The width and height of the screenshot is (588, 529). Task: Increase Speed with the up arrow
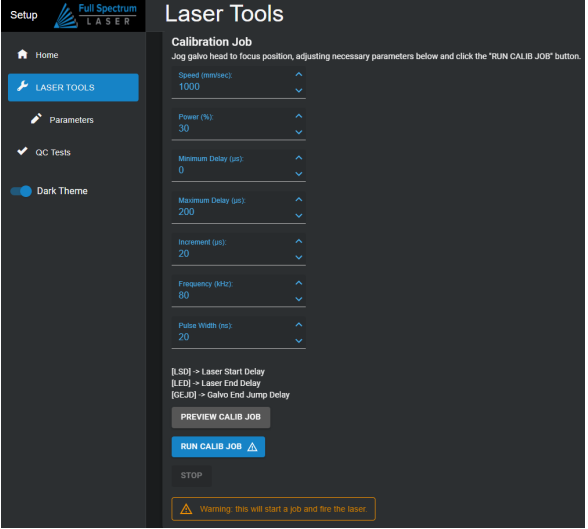(x=300, y=75)
